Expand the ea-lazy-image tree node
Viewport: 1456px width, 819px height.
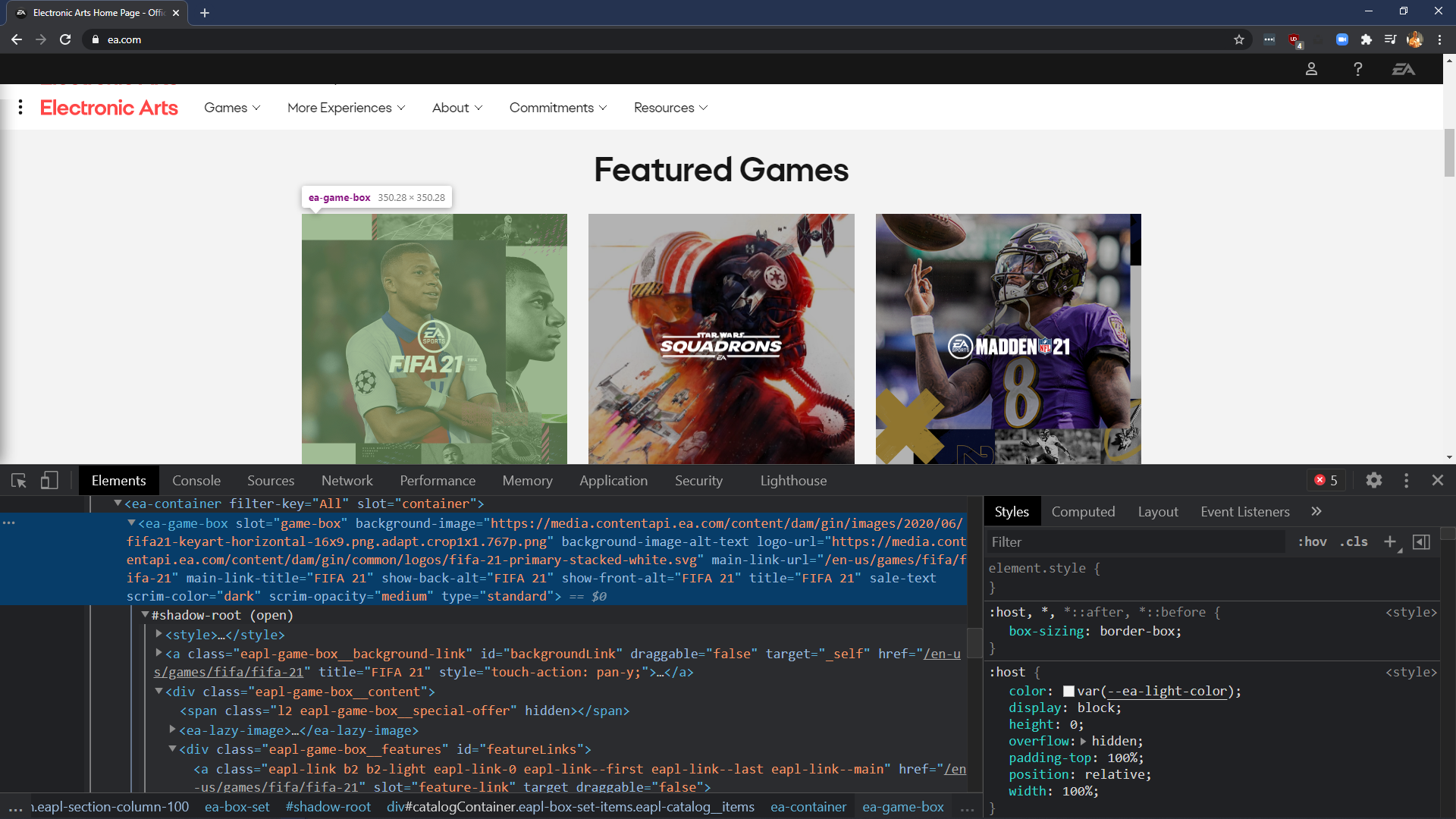(172, 730)
